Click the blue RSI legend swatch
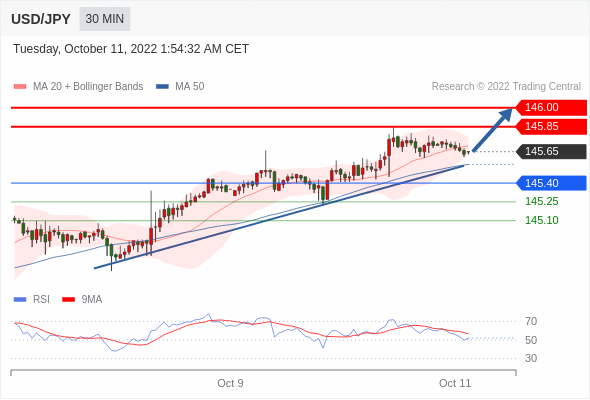Screen dimensions: 590x400 (20, 300)
